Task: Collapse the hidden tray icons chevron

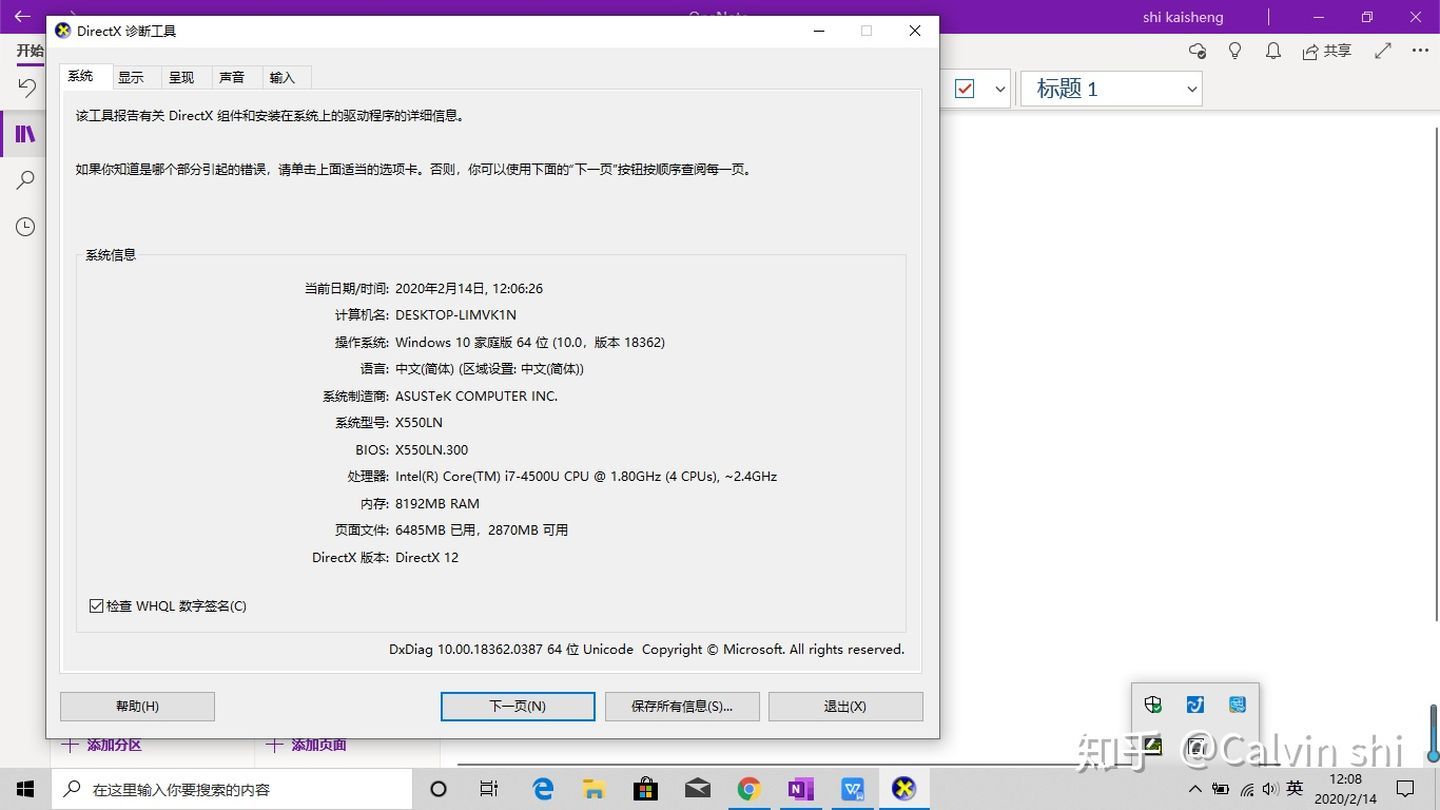Action: click(x=1195, y=789)
